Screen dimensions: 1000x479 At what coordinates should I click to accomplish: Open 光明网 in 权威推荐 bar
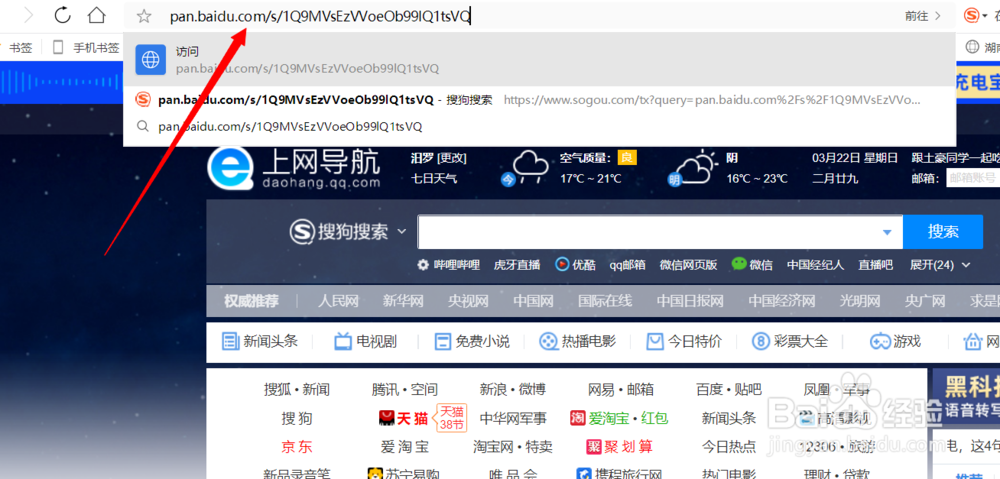coord(860,301)
